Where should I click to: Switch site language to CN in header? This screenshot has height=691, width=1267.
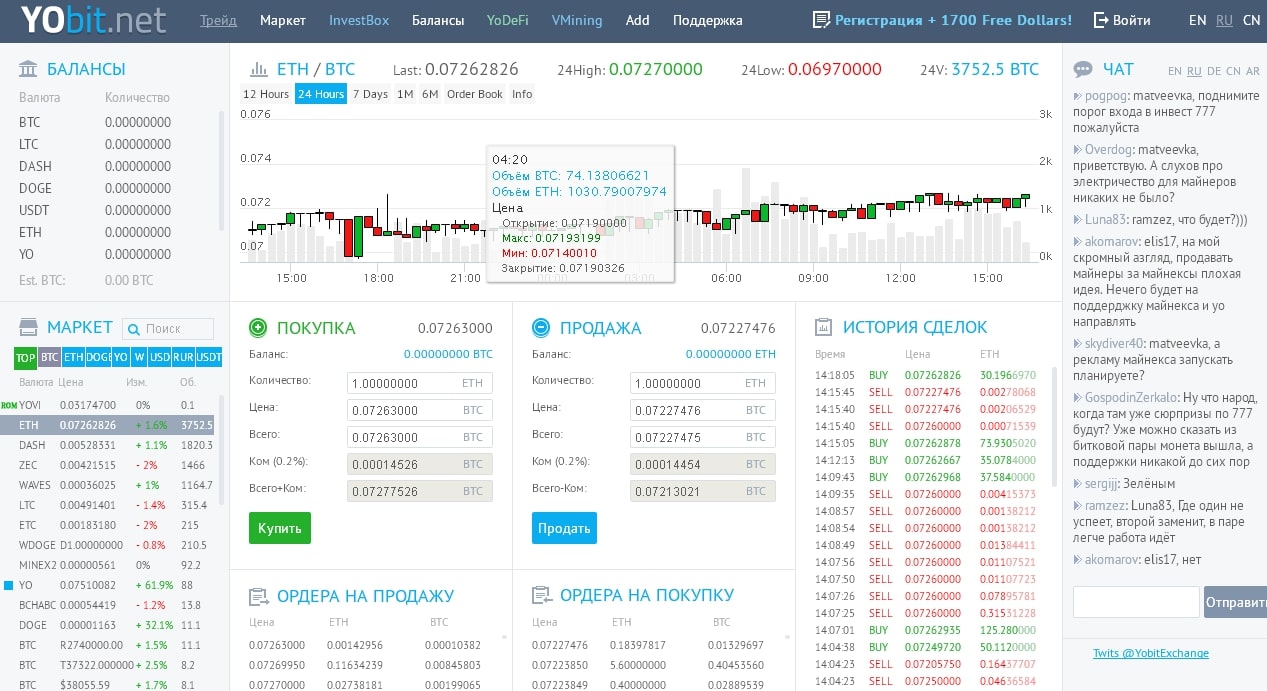[x=1252, y=20]
